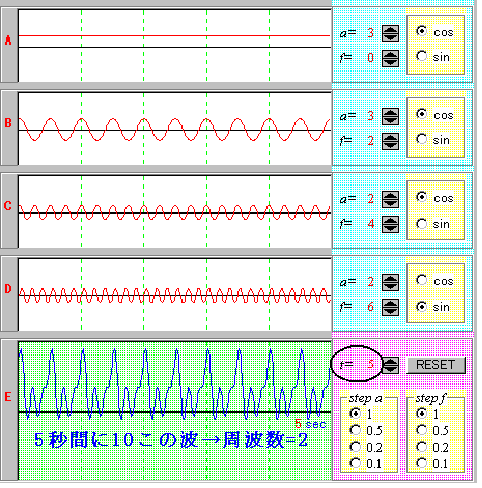
Task: Click frequency stepper for wave C
Action: (390, 224)
